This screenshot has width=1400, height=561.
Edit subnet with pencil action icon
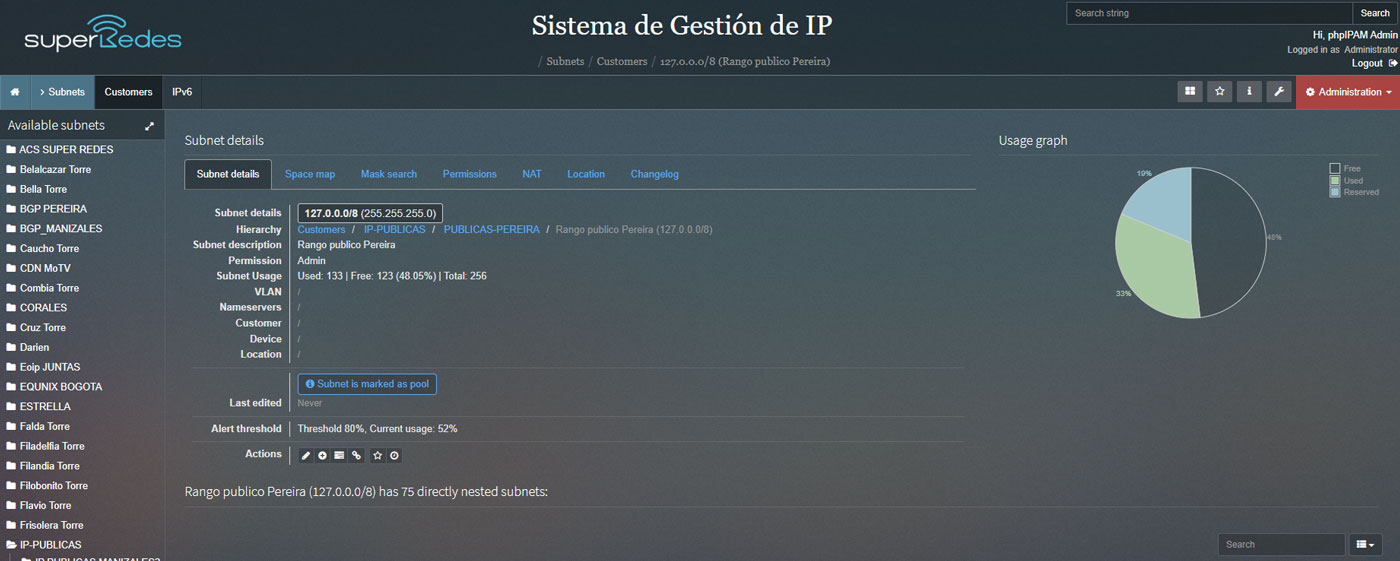coord(306,456)
